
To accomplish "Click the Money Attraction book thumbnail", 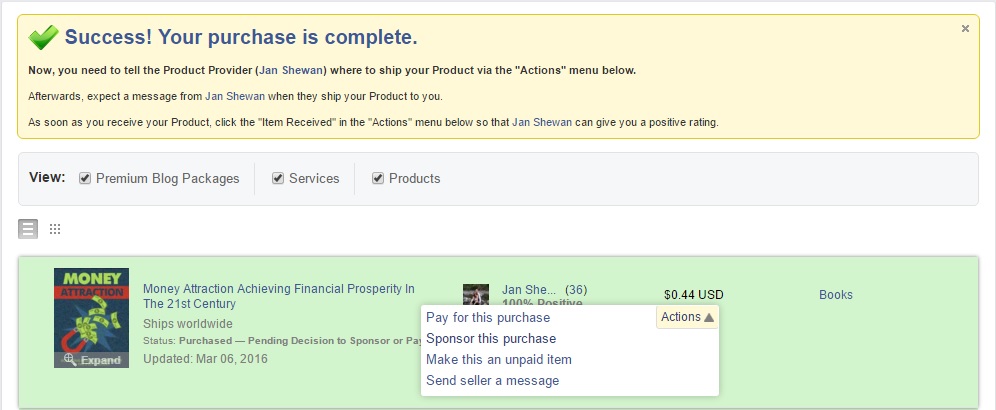I will [91, 310].
